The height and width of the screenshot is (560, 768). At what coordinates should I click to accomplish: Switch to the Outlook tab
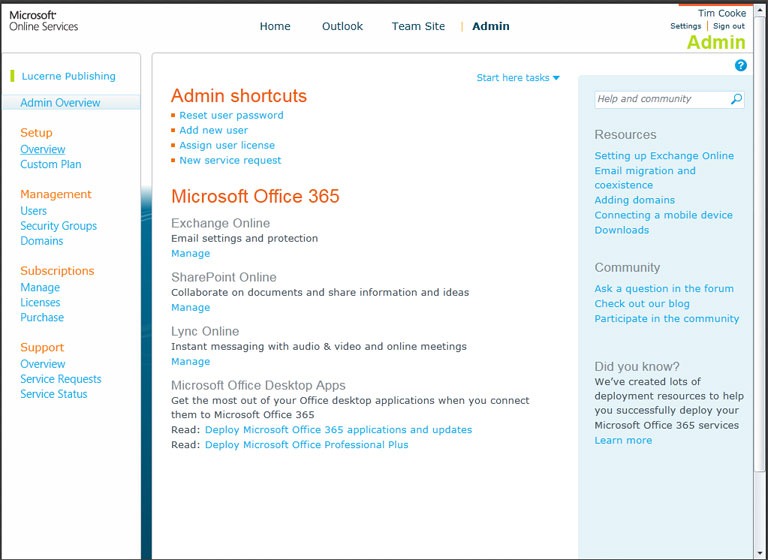click(x=342, y=26)
